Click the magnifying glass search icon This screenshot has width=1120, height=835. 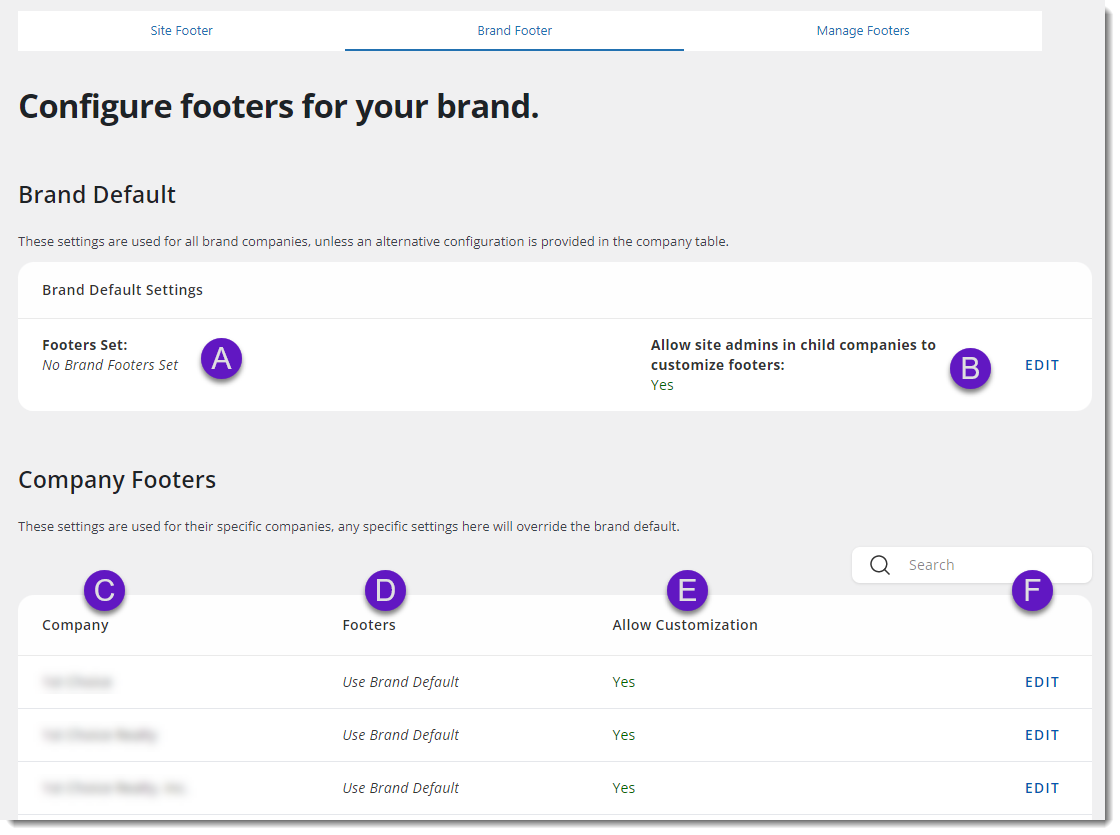(x=880, y=565)
